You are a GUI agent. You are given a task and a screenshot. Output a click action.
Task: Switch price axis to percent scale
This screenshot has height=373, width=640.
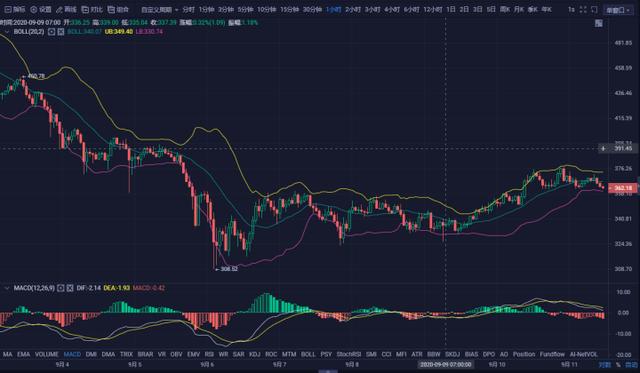click(x=618, y=364)
